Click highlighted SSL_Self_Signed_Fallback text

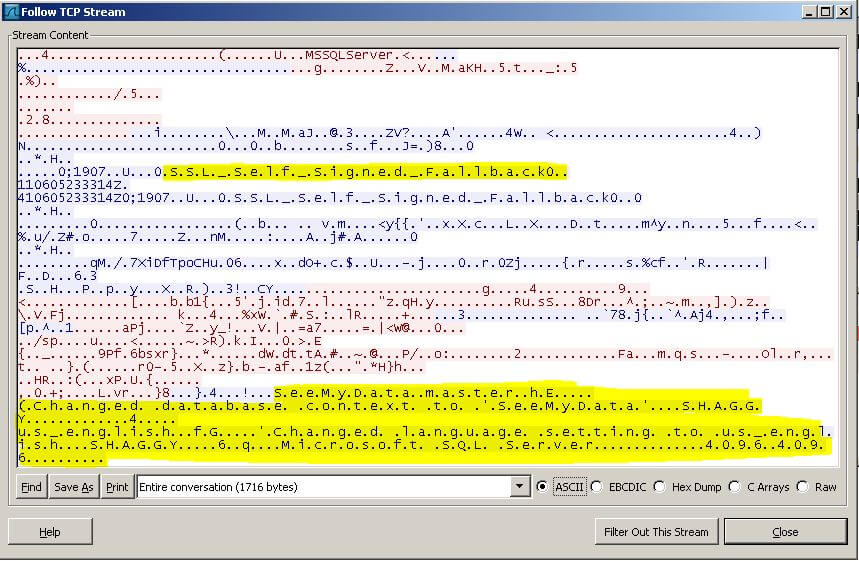pyautogui.click(x=365, y=172)
